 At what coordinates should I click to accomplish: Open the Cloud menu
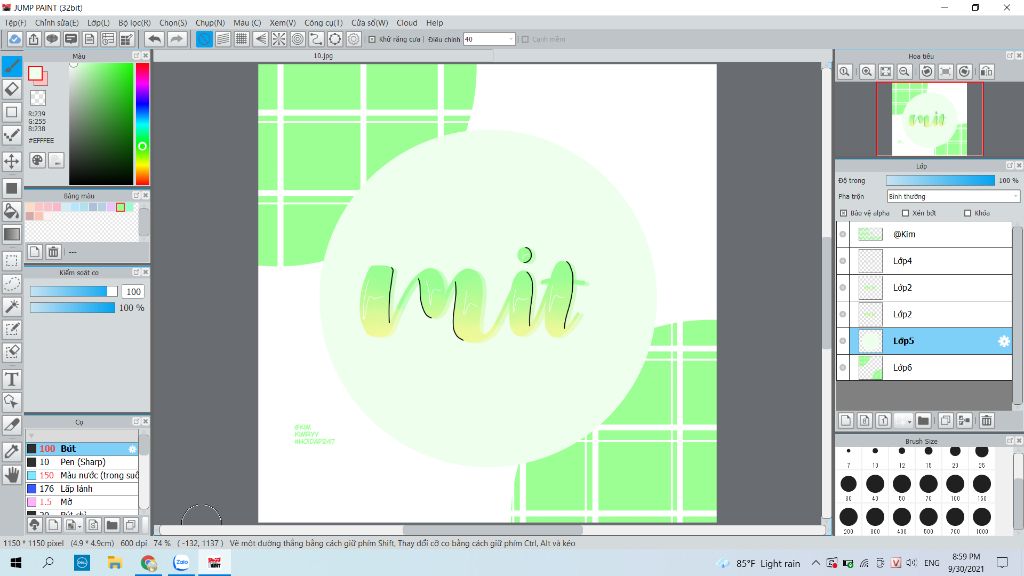[x=407, y=23]
